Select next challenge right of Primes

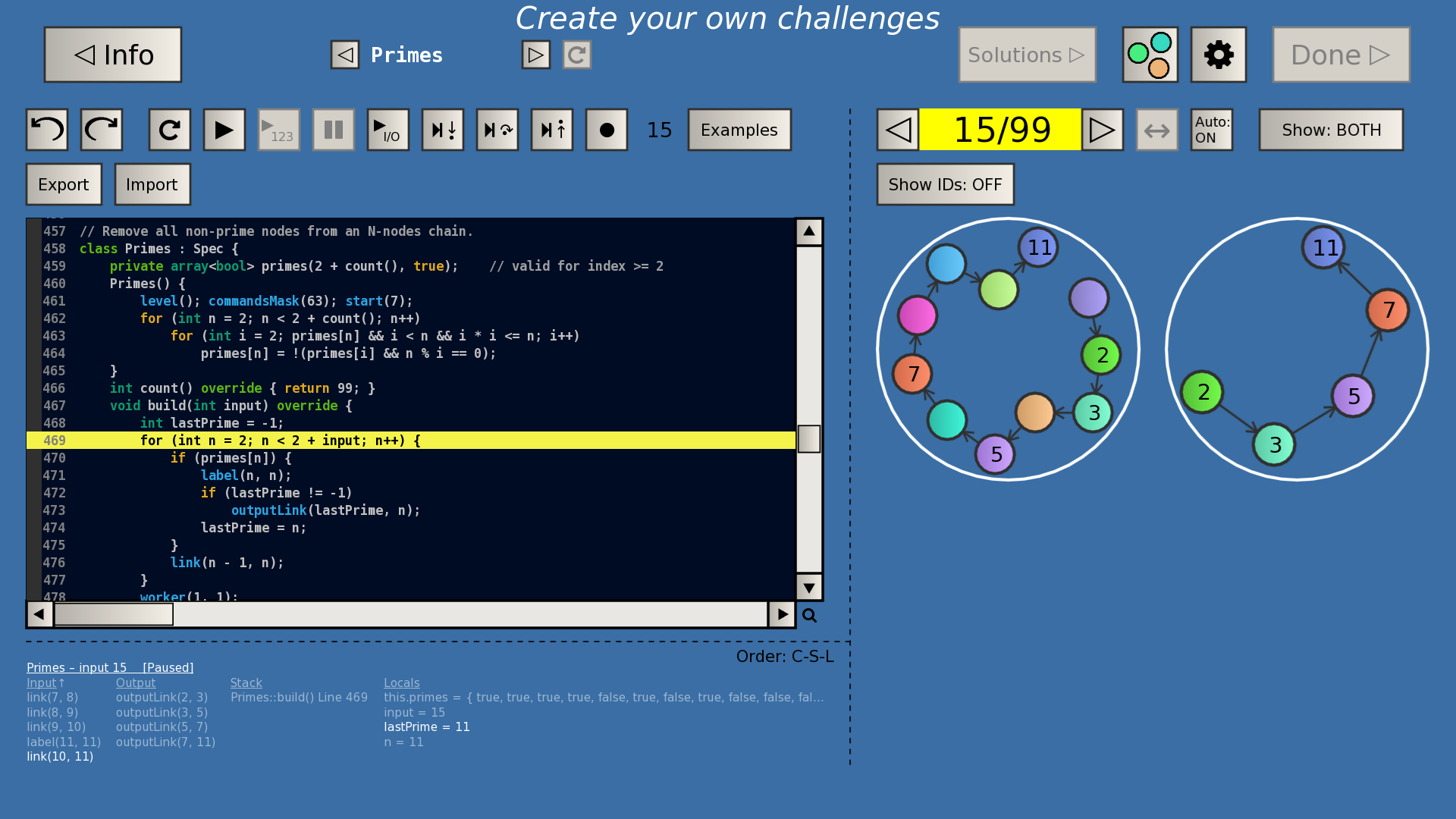[x=536, y=55]
